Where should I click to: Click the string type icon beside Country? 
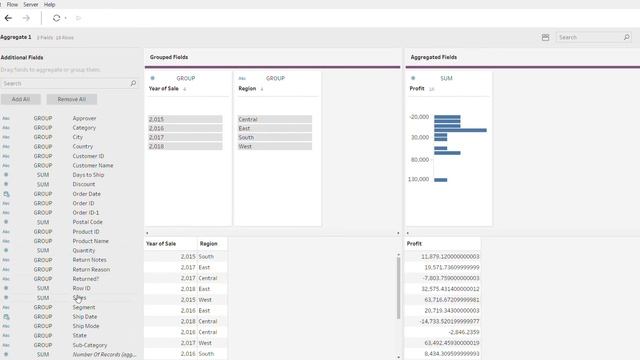[6, 146]
